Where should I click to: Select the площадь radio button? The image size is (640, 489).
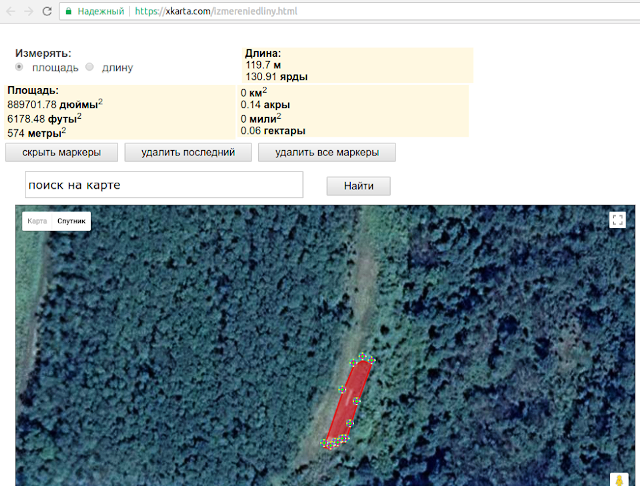[19, 67]
